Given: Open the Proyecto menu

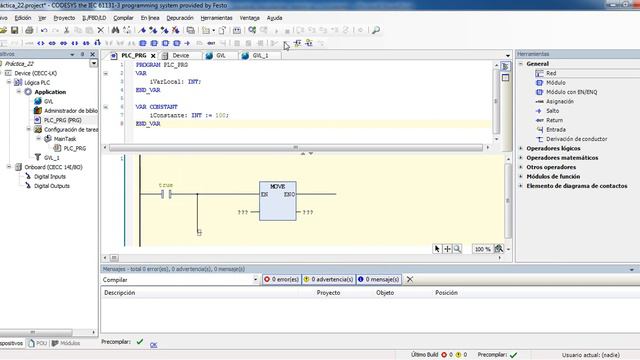Looking at the screenshot, I should click(64, 18).
